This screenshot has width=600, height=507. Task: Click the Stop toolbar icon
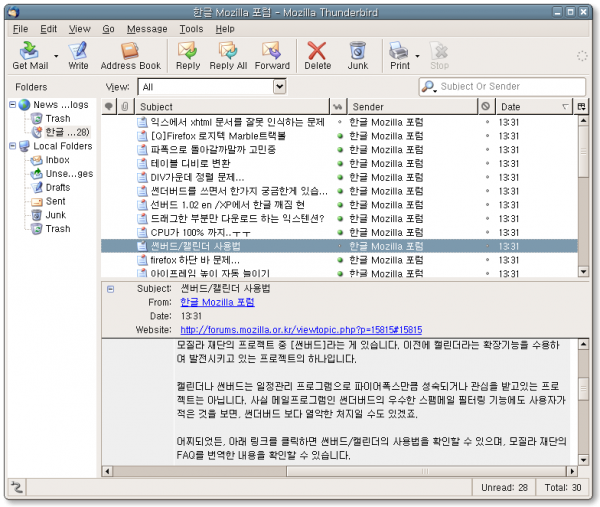click(439, 55)
